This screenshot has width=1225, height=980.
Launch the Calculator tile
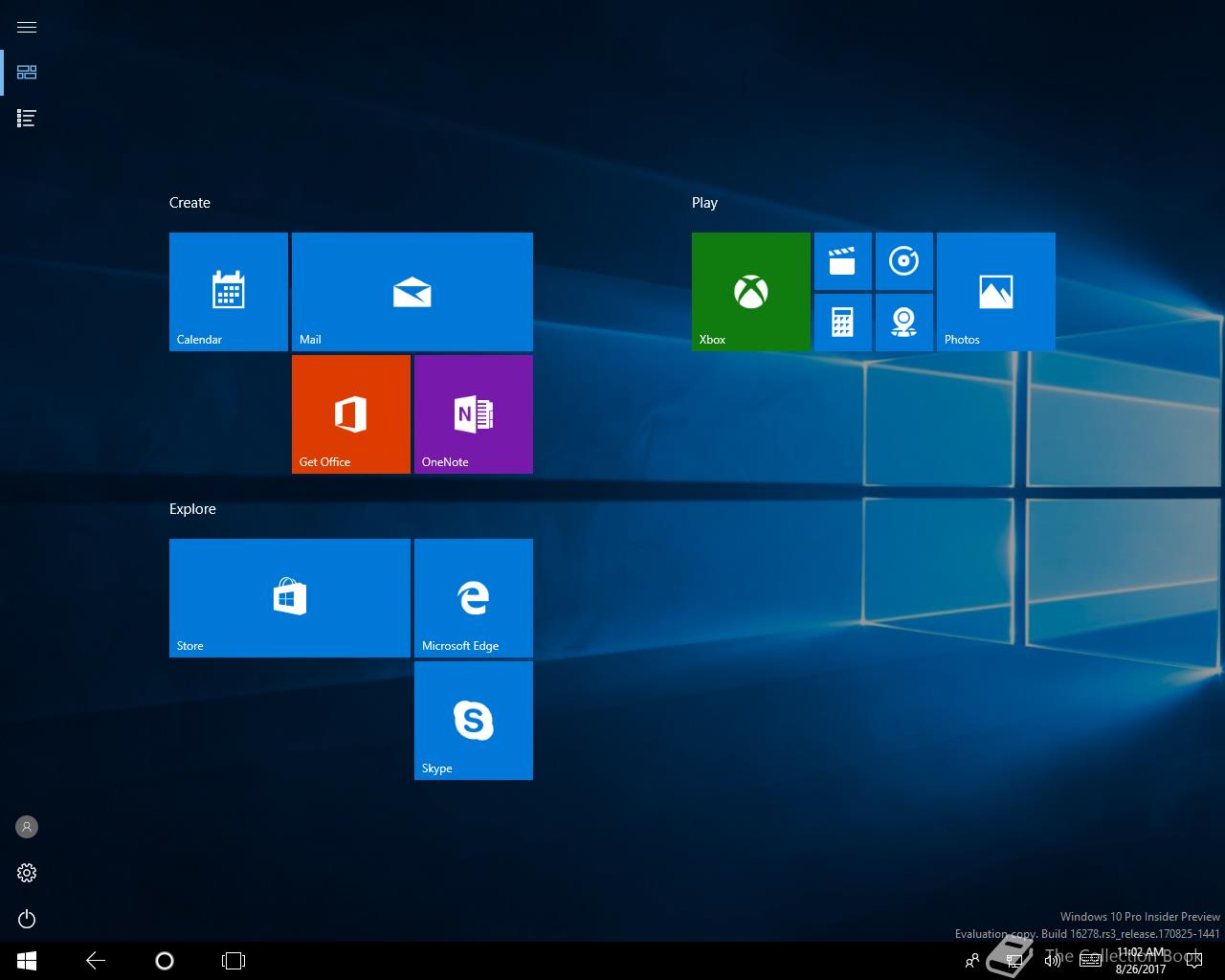click(x=843, y=323)
